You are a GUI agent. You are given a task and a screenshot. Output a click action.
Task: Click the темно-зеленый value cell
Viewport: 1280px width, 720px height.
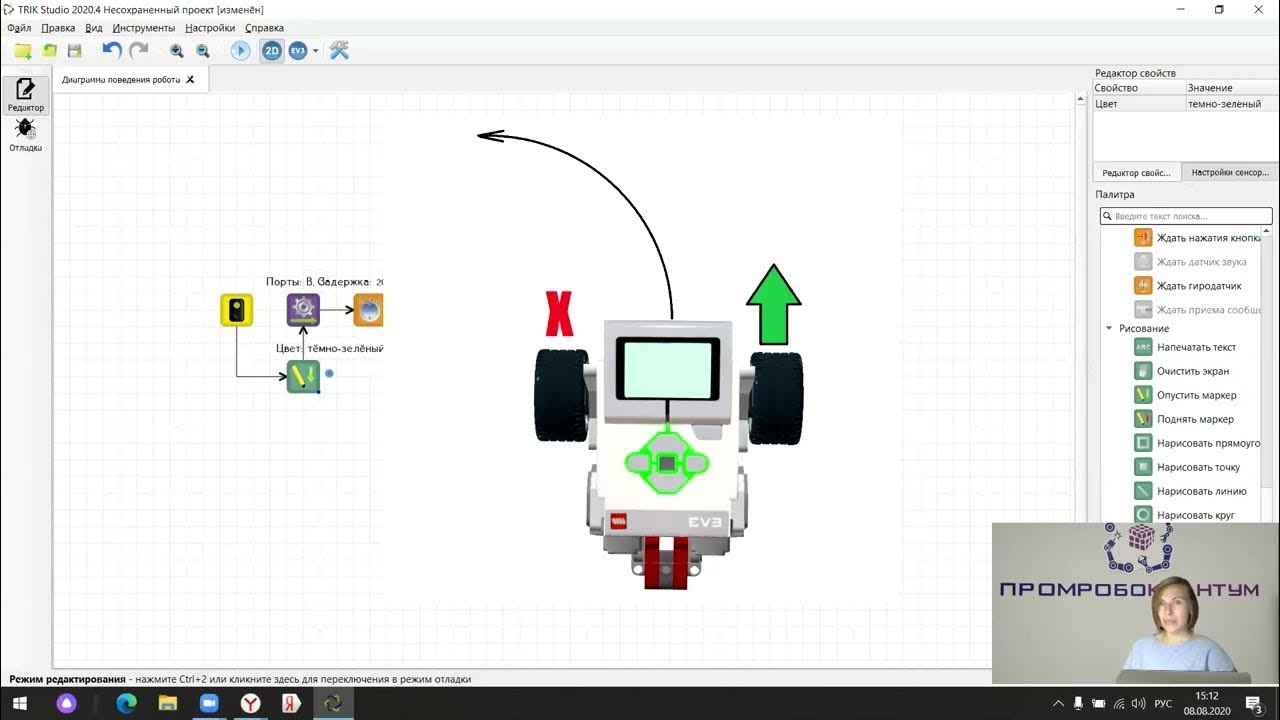tap(1230, 104)
